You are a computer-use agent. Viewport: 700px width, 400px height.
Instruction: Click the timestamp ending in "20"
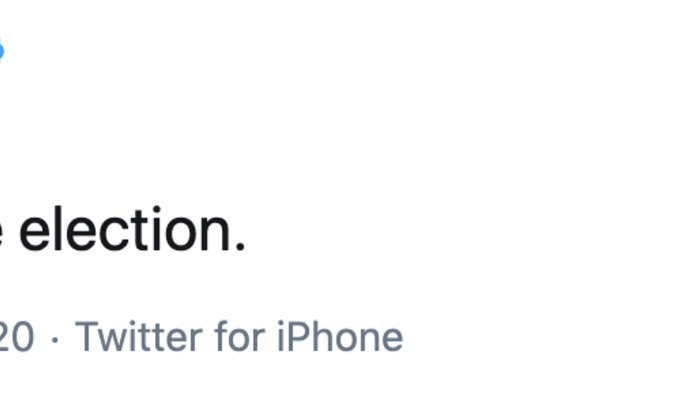click(16, 338)
